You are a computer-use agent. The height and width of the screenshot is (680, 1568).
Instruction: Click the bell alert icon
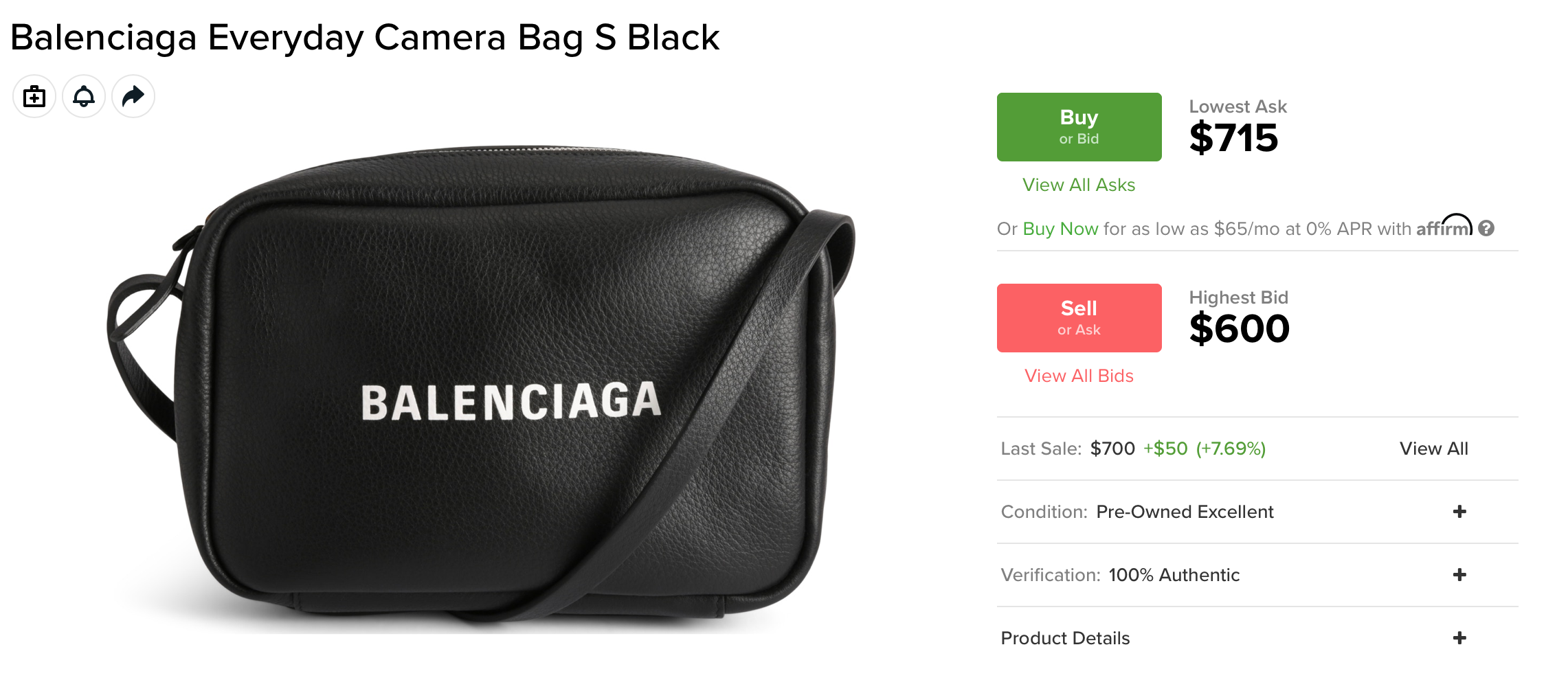tap(84, 96)
